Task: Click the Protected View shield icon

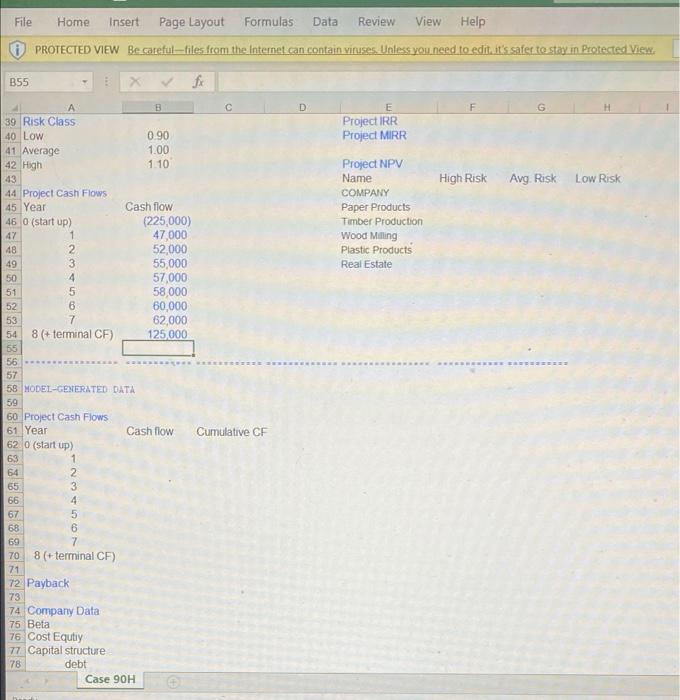Action: (x=17, y=49)
